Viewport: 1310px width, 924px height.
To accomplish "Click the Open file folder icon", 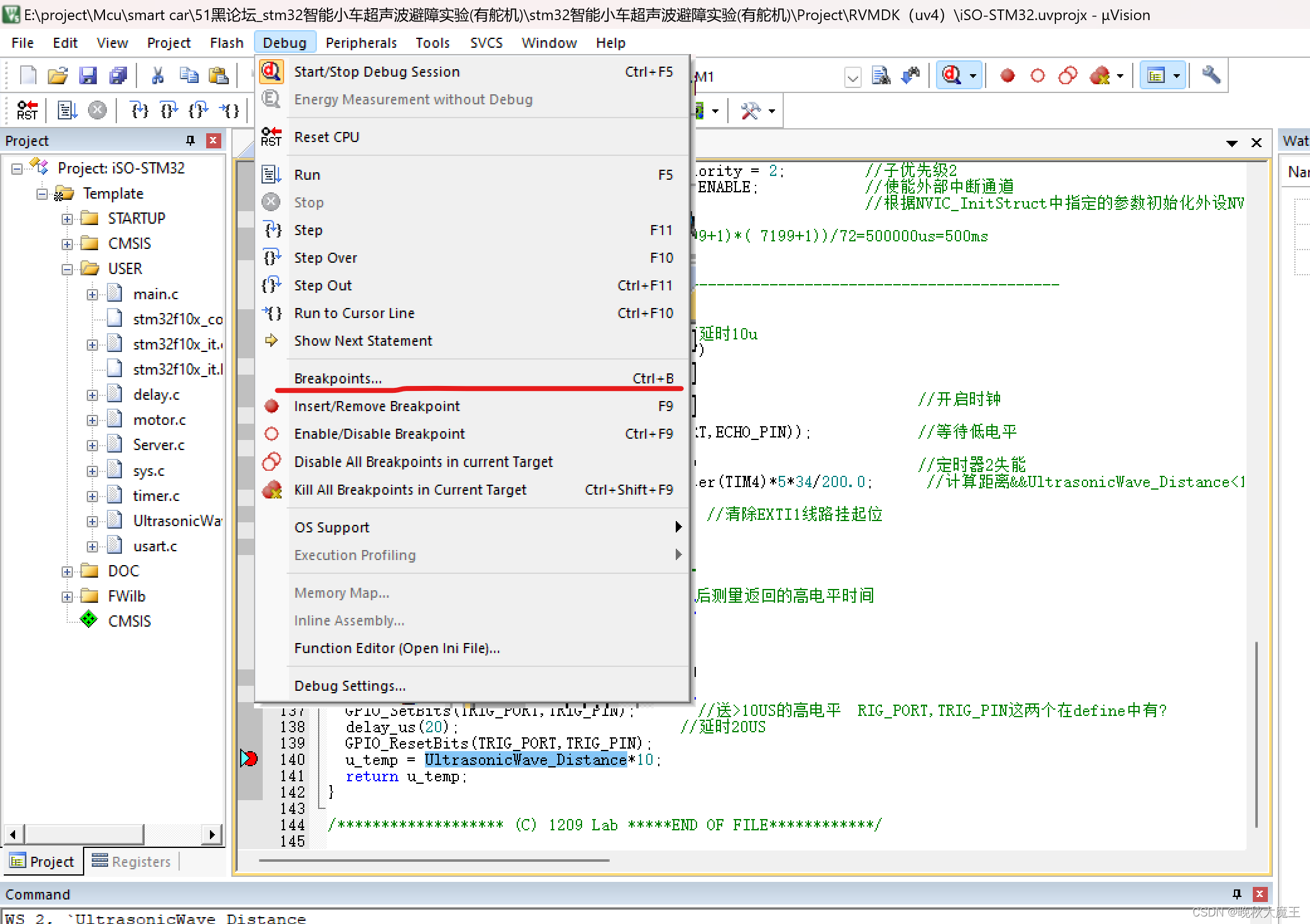I will tap(58, 76).
